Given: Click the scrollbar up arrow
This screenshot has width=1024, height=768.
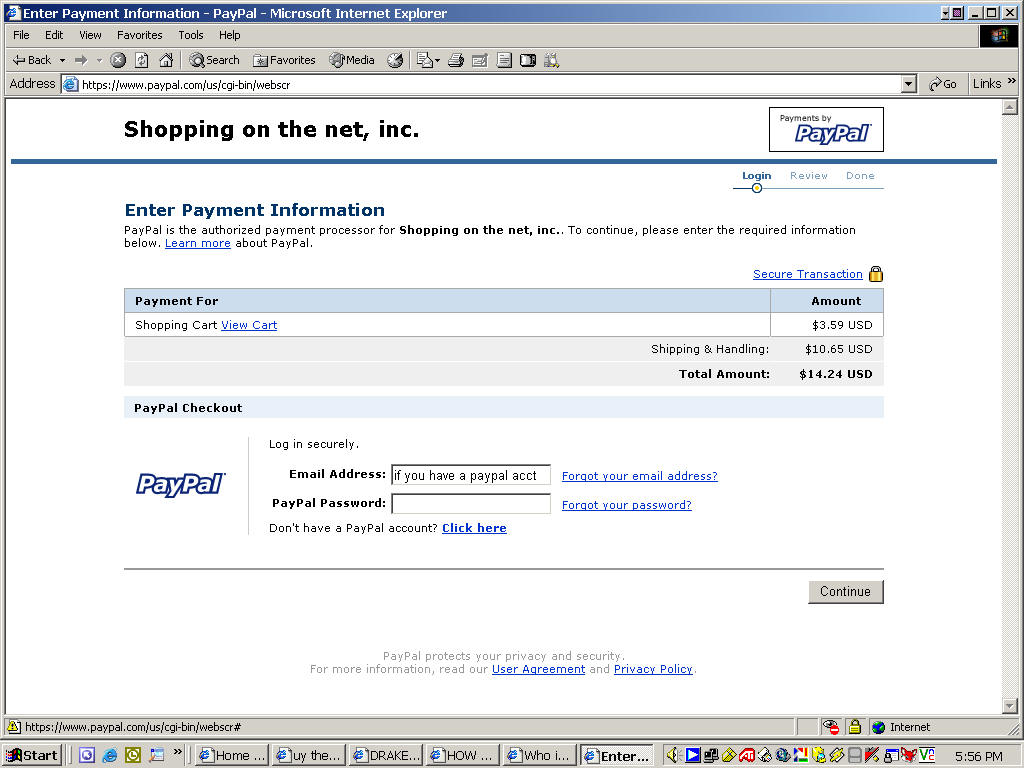Looking at the screenshot, I should (1010, 108).
